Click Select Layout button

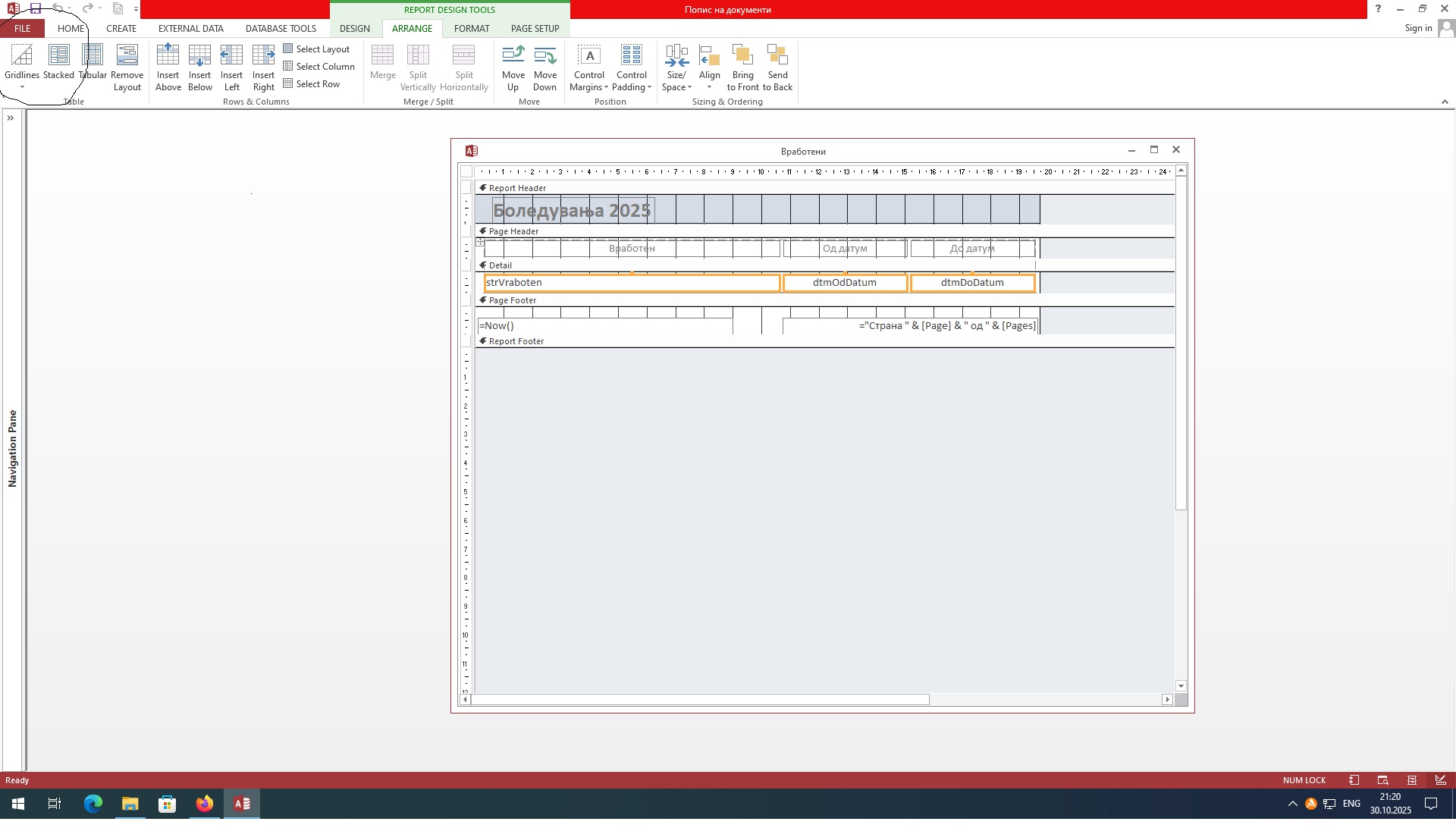[316, 49]
